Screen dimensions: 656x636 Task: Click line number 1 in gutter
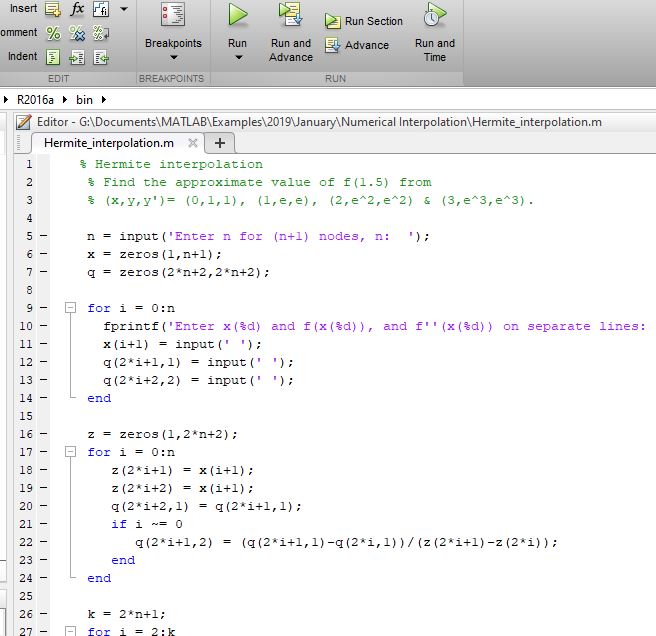point(29,164)
